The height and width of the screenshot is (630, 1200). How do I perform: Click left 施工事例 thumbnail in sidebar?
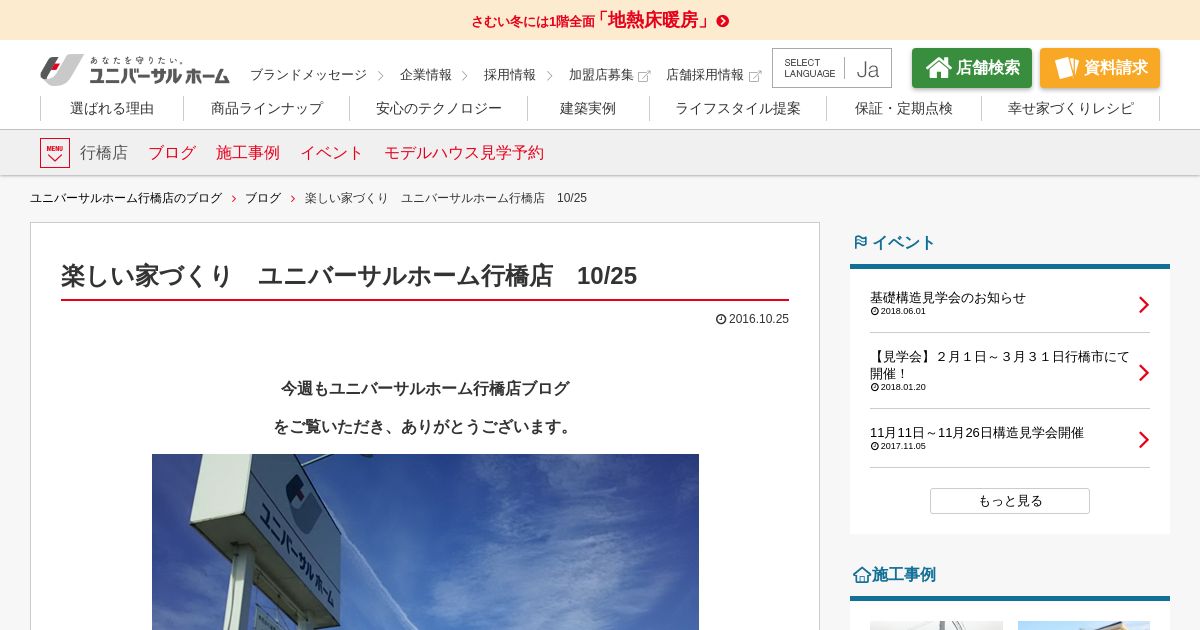click(936, 625)
